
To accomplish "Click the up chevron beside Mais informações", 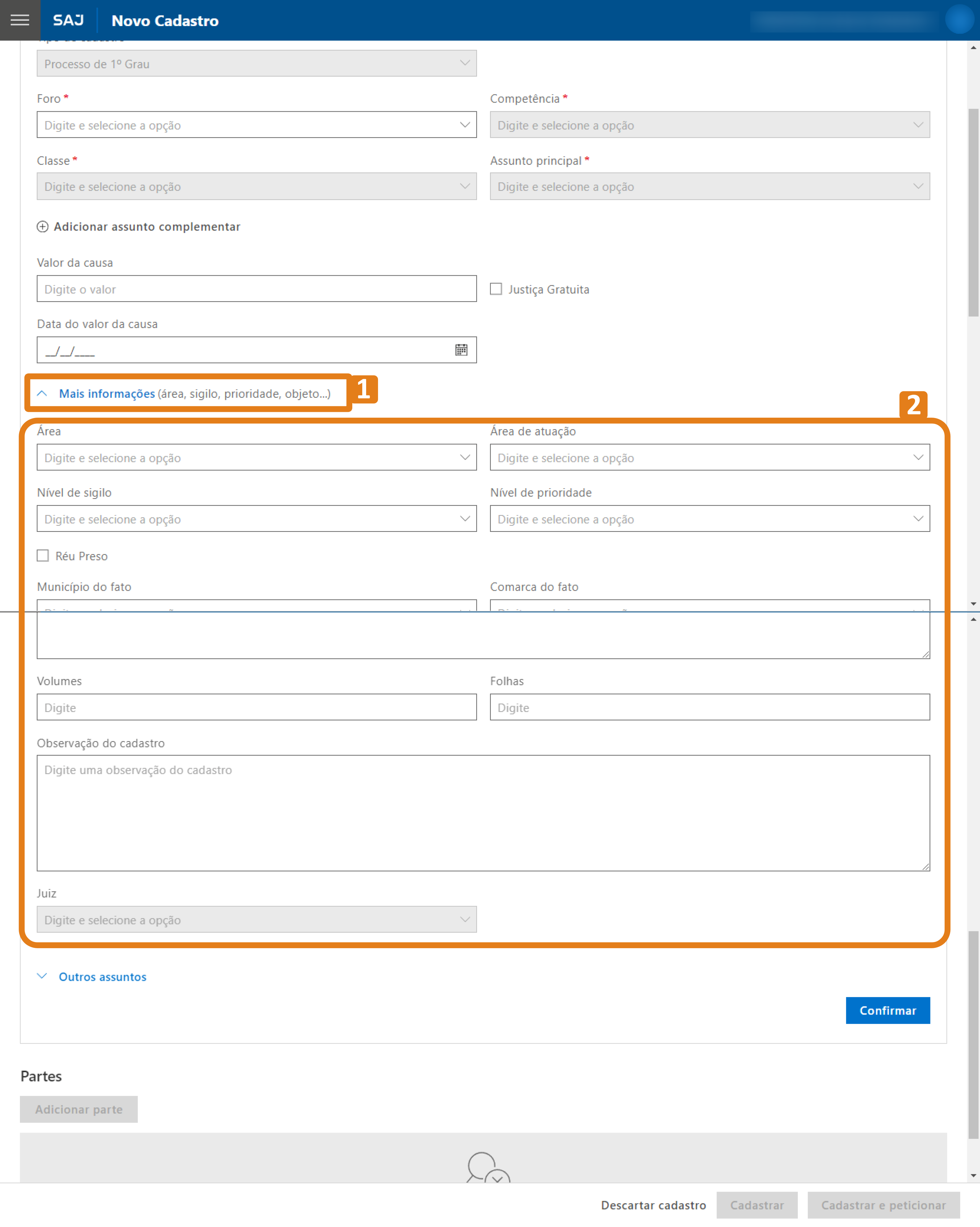I will pos(42,393).
